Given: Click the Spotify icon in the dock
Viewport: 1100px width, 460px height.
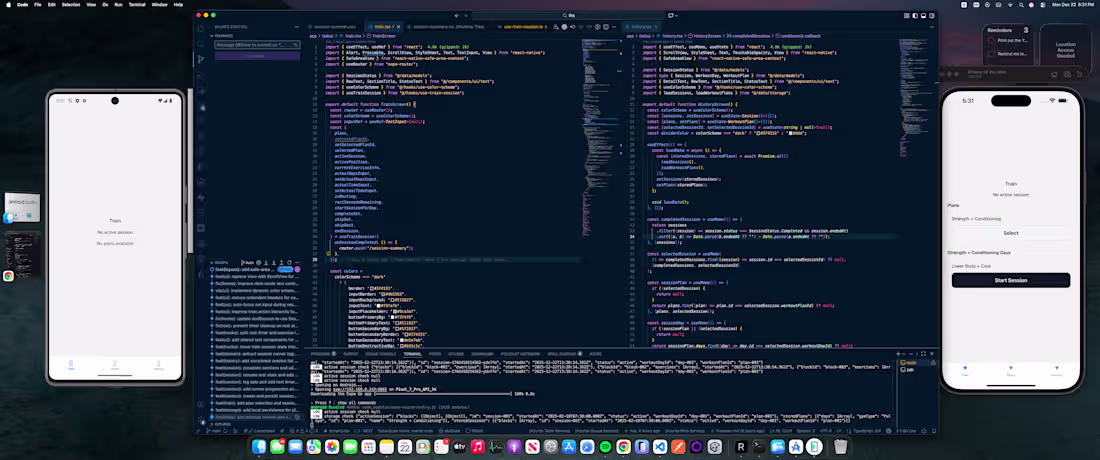Looking at the screenshot, I should (x=605, y=447).
